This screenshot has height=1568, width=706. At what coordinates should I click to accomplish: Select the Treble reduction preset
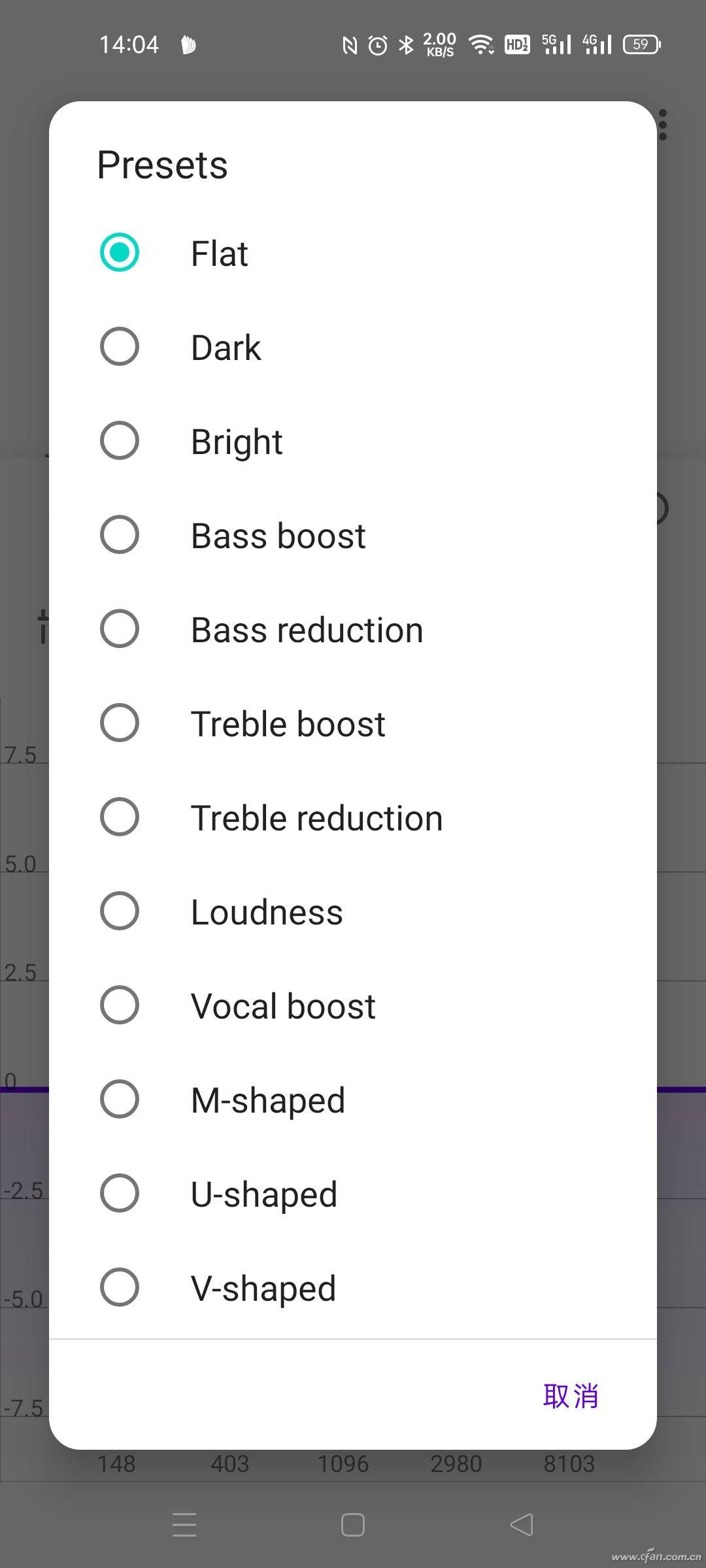pyautogui.click(x=120, y=817)
